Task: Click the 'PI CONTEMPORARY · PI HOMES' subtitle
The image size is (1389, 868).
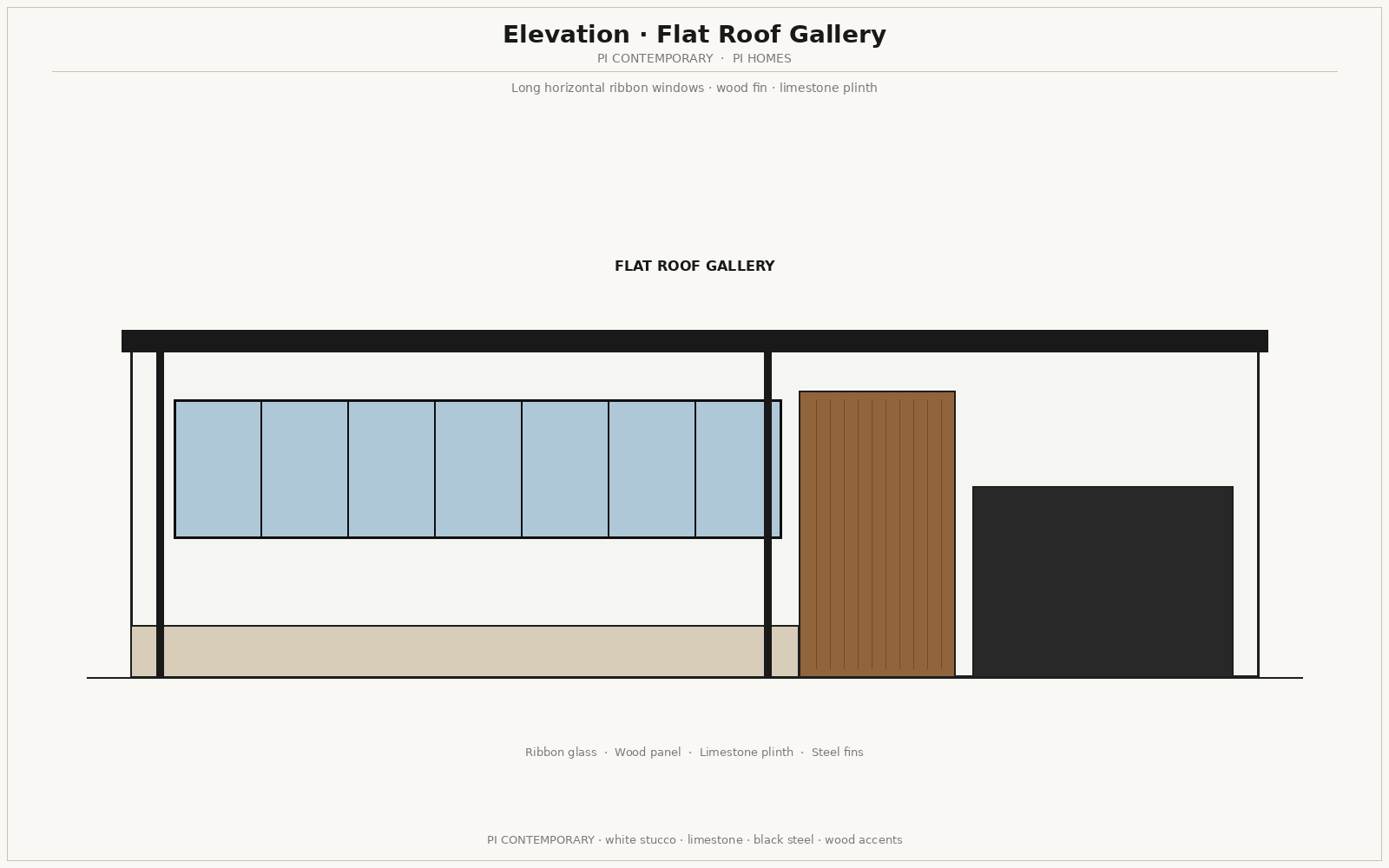Action: click(x=694, y=59)
